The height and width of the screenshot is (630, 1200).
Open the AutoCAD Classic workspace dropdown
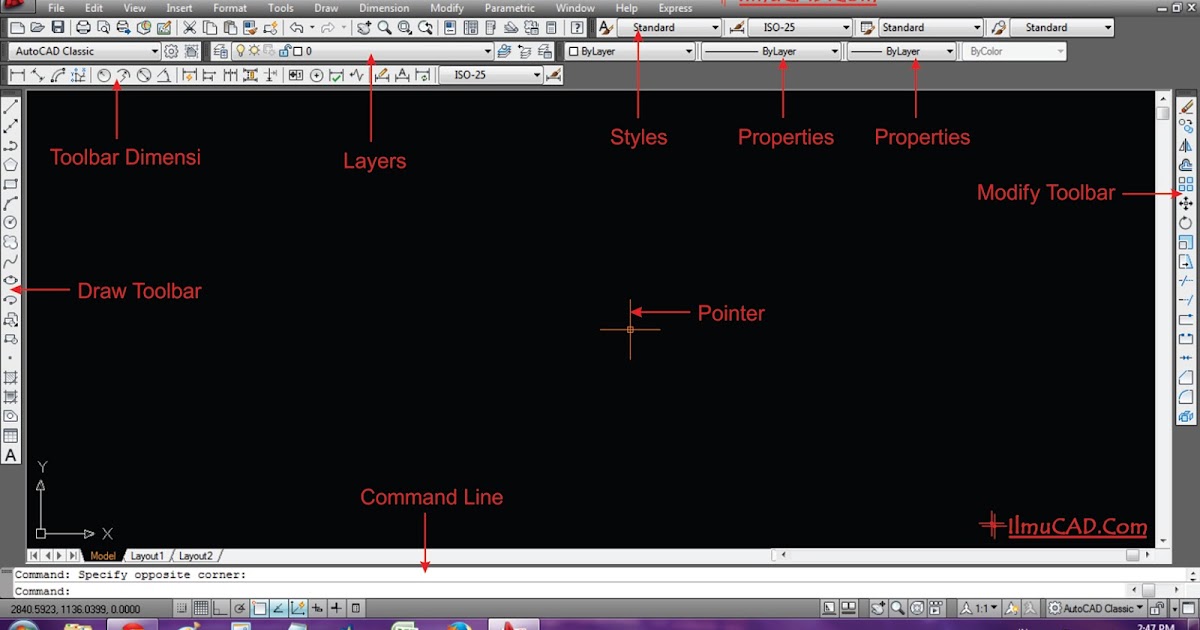[156, 50]
